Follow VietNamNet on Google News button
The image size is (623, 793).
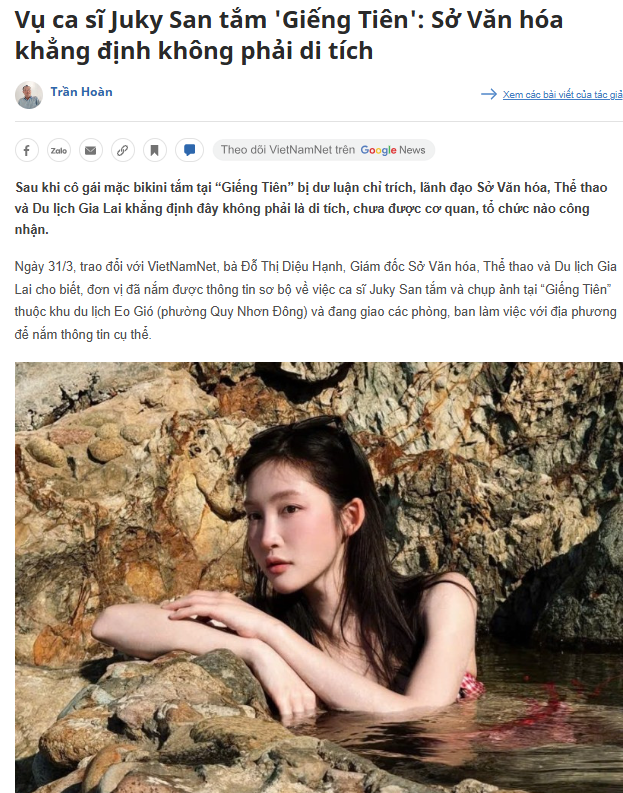324,150
